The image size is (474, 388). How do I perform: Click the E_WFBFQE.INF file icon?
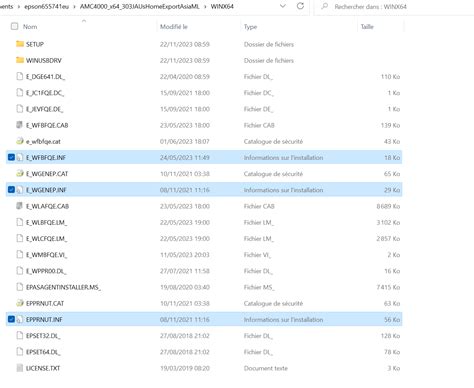pos(20,157)
